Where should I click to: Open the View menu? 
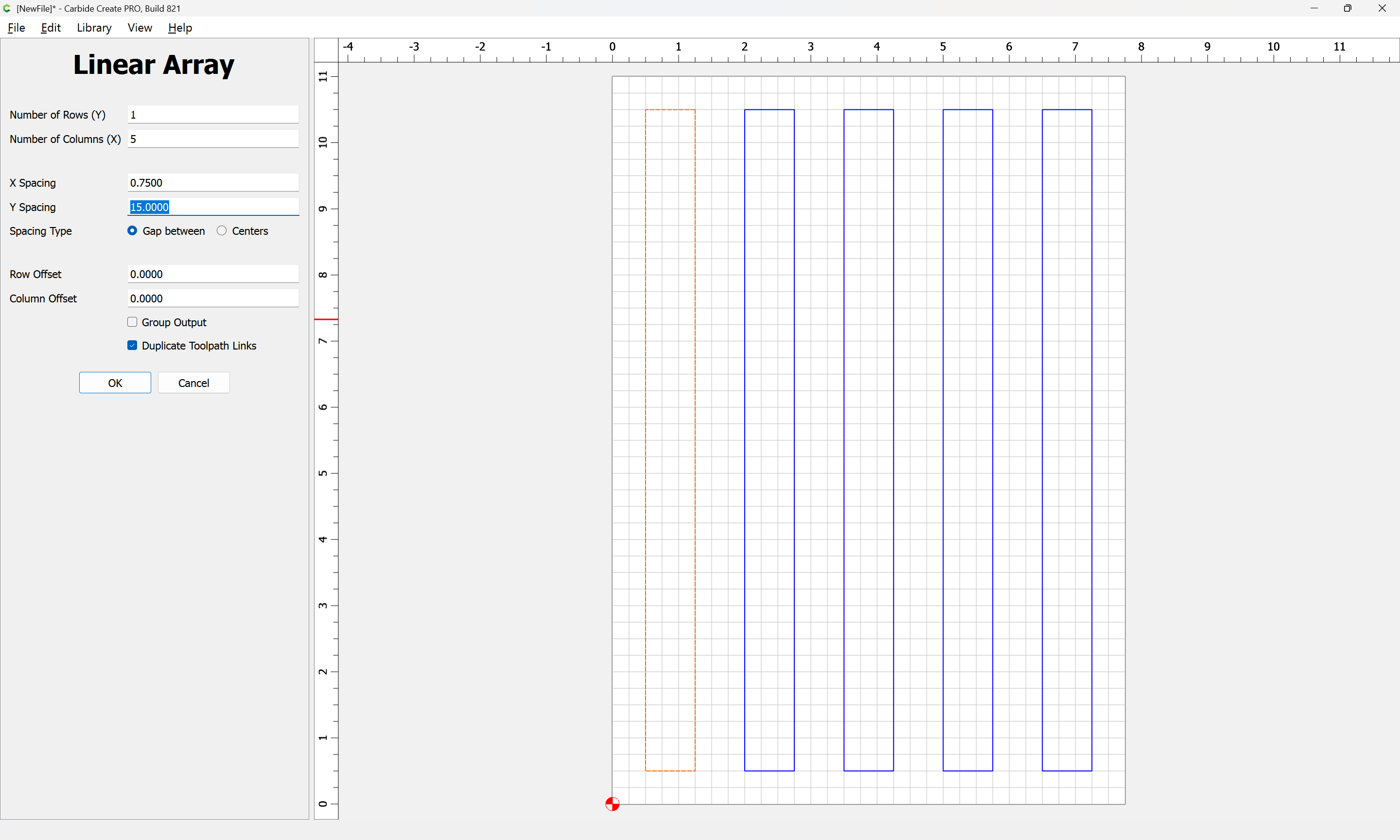[139, 28]
